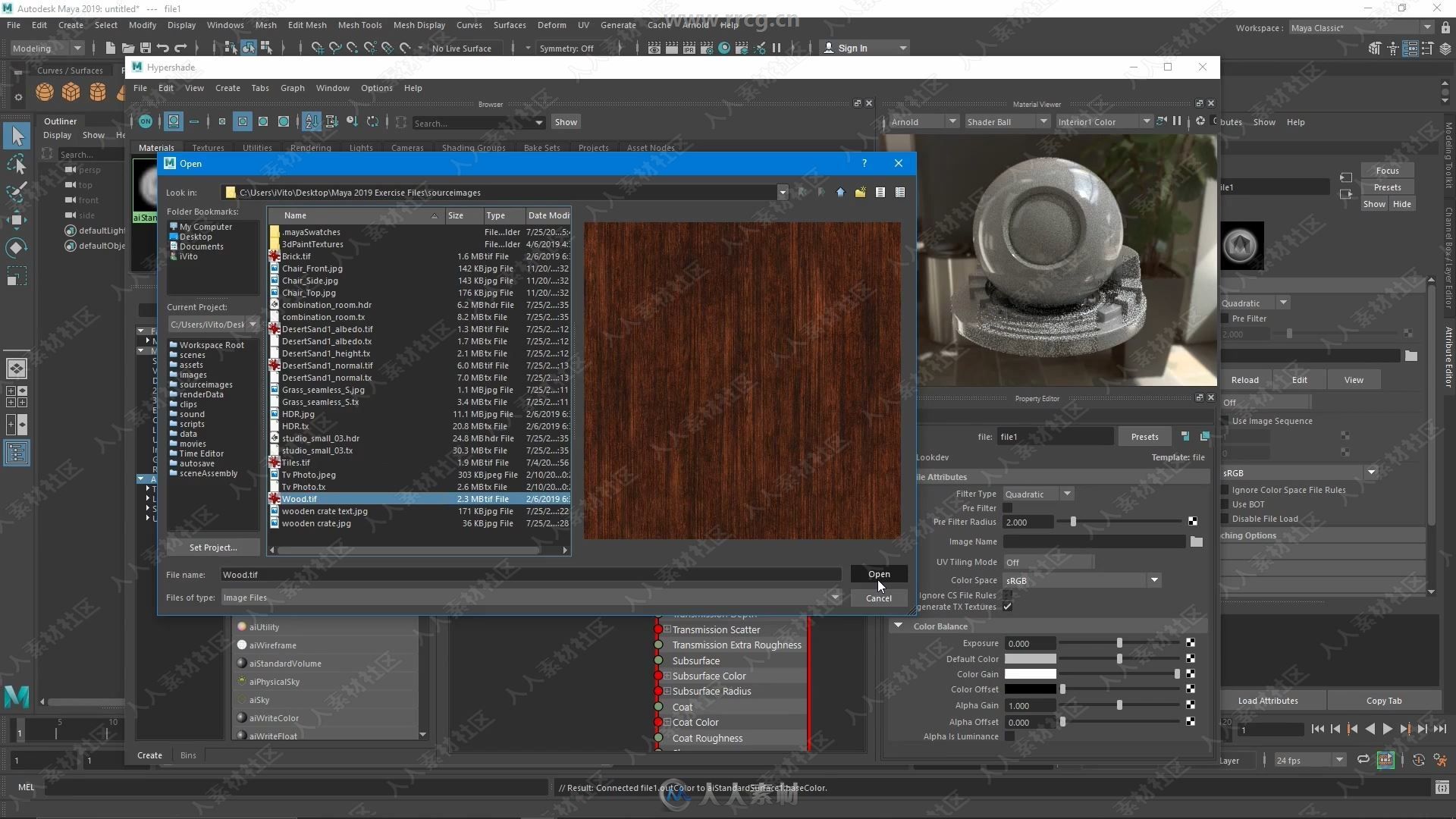Viewport: 1456px width, 819px height.
Task: Click the polygon cube shelf icon
Action: click(x=71, y=93)
